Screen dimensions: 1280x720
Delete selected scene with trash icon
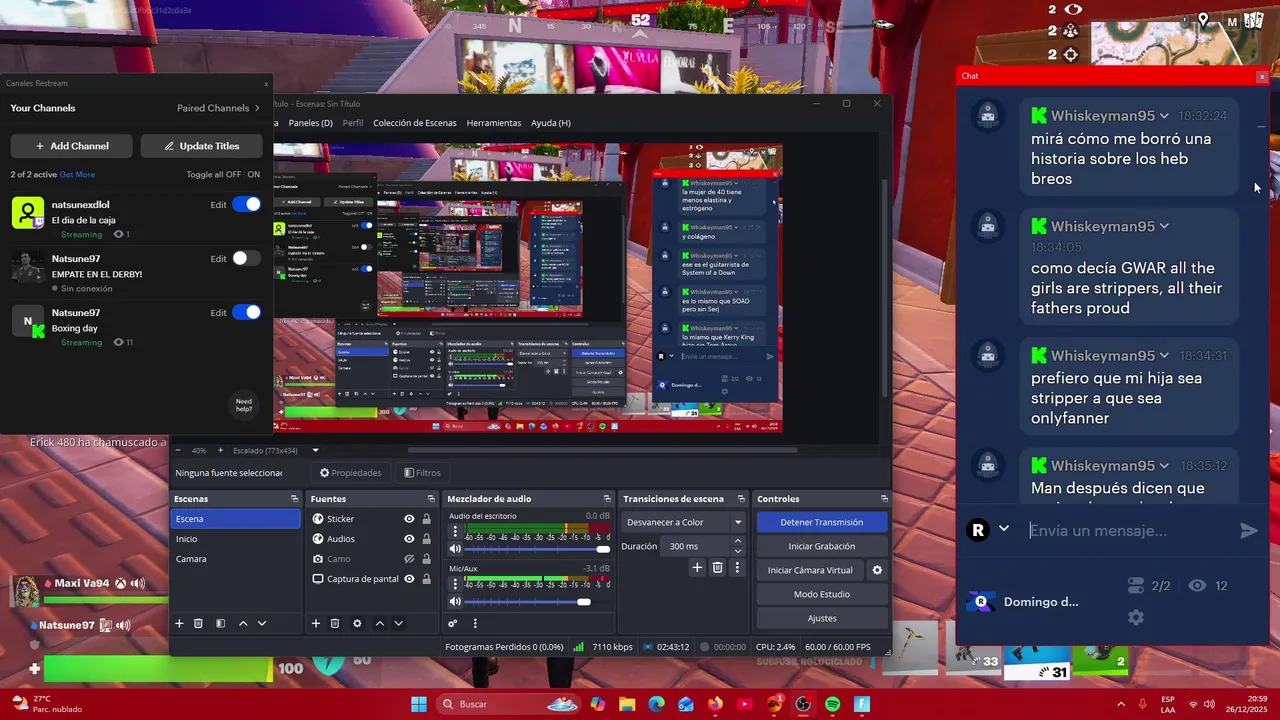[x=198, y=623]
